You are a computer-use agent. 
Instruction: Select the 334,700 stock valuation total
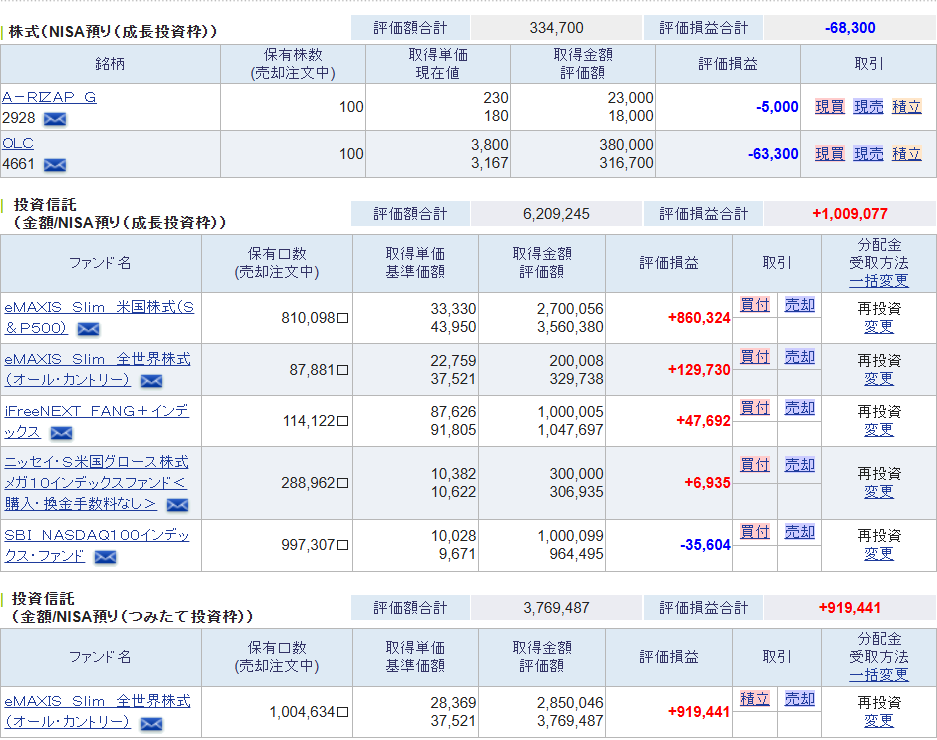(x=556, y=28)
